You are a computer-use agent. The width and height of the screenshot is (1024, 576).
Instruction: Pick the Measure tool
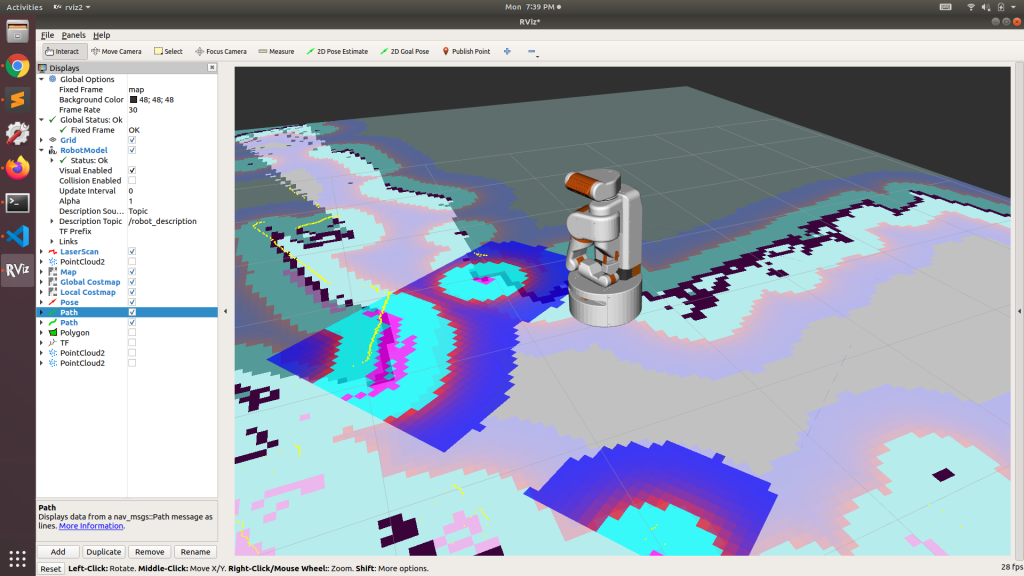[276, 51]
